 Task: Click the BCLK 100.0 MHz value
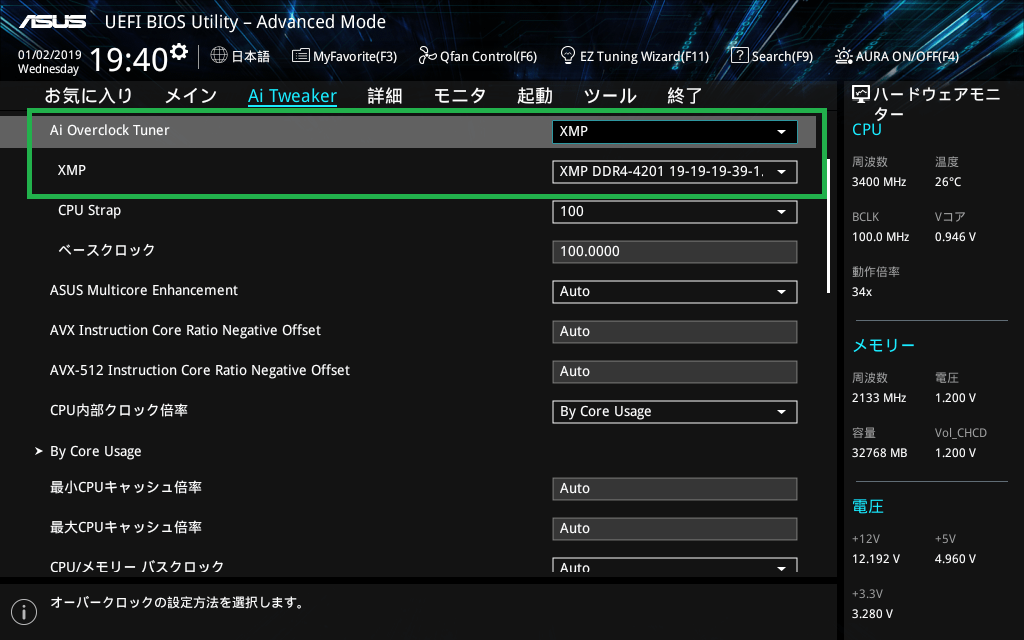880,237
